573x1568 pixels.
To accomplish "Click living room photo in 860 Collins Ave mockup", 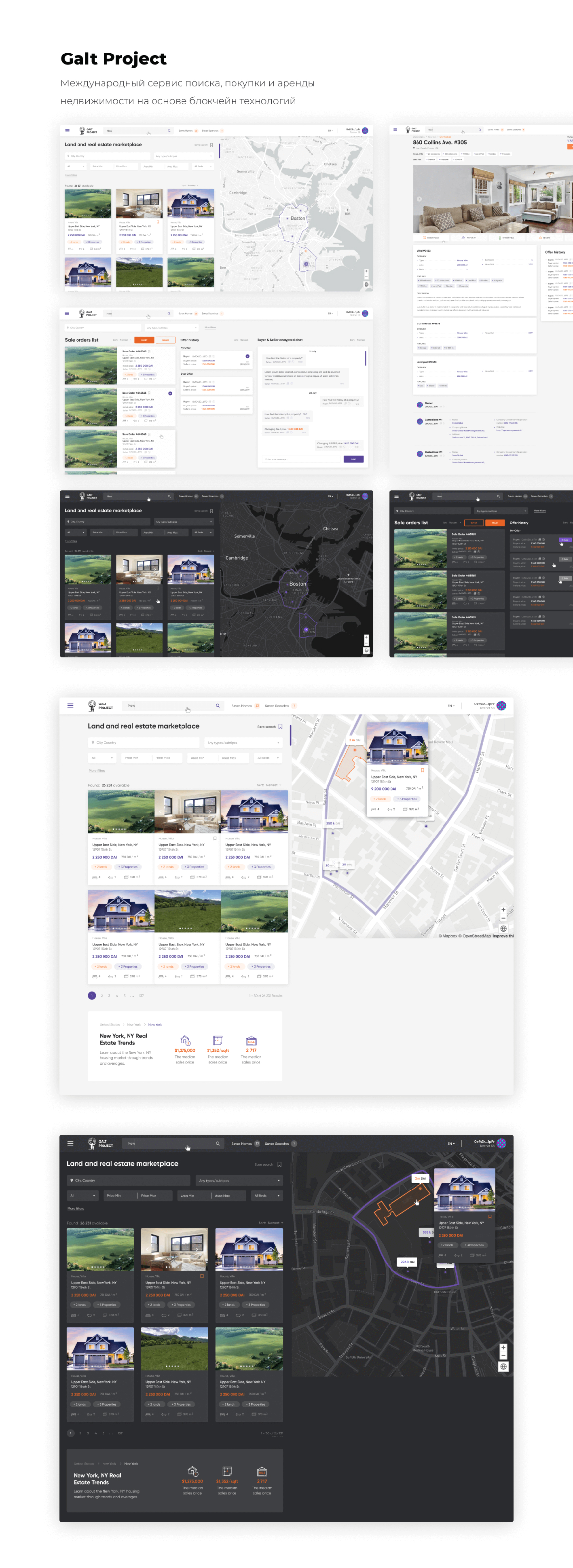I will [493, 198].
